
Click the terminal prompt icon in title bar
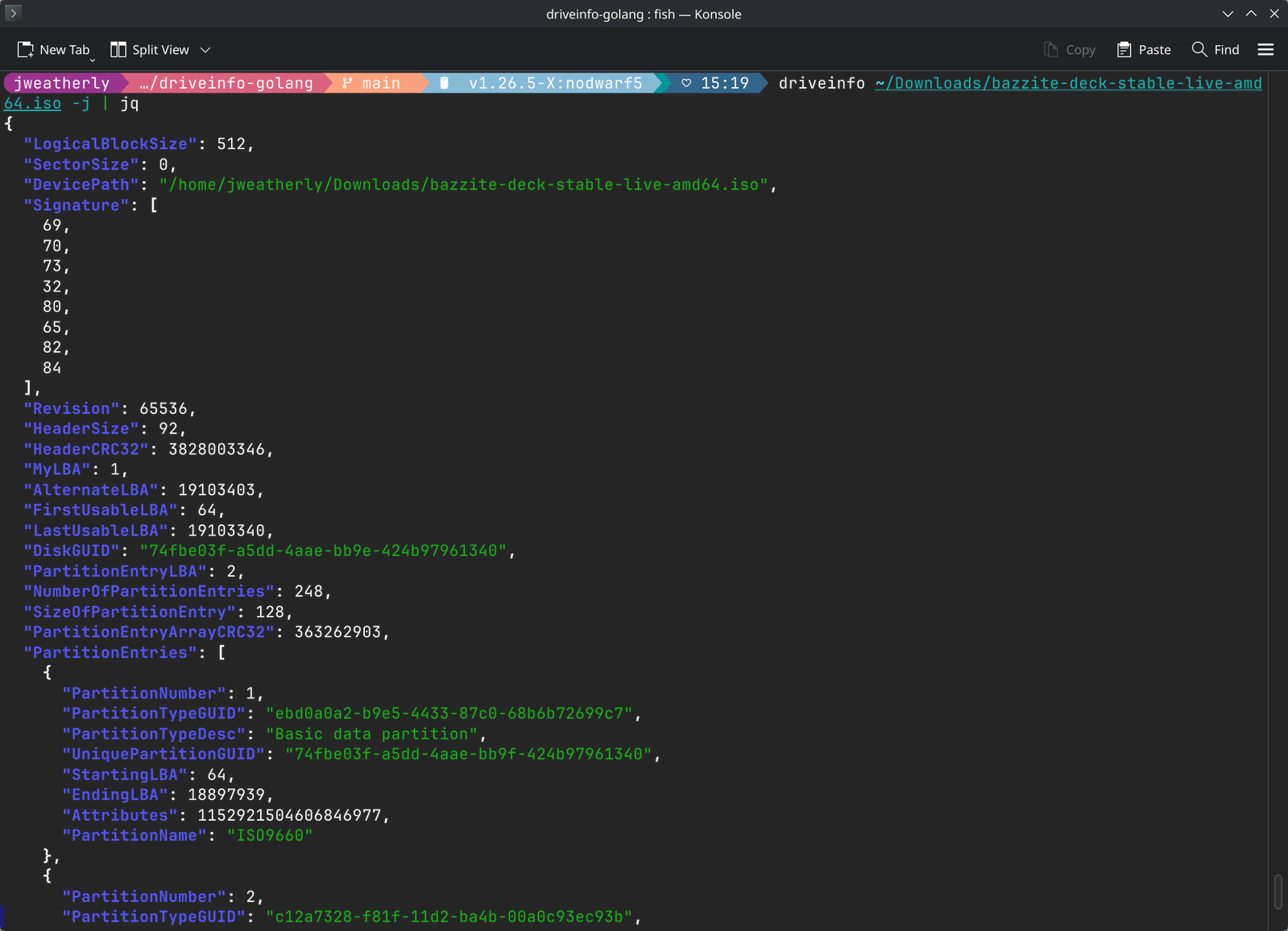13,14
